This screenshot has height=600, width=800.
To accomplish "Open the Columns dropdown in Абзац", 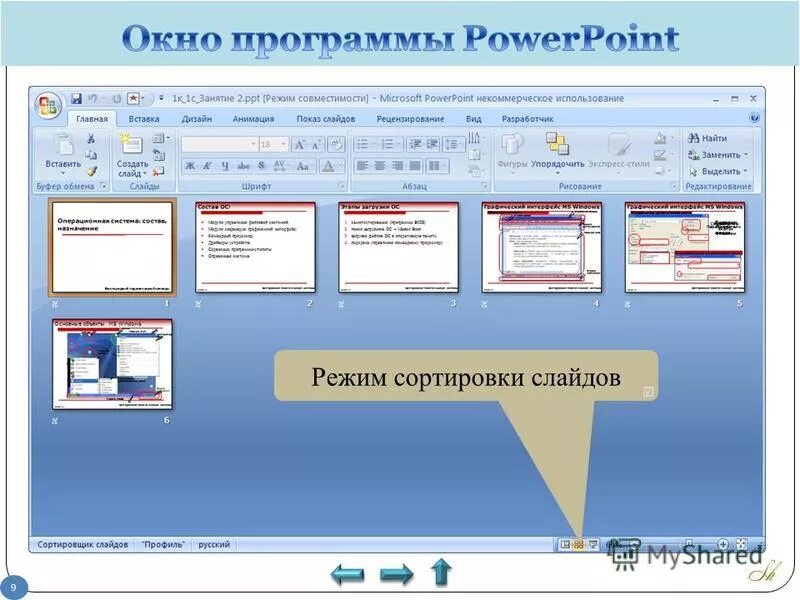I will (438, 166).
